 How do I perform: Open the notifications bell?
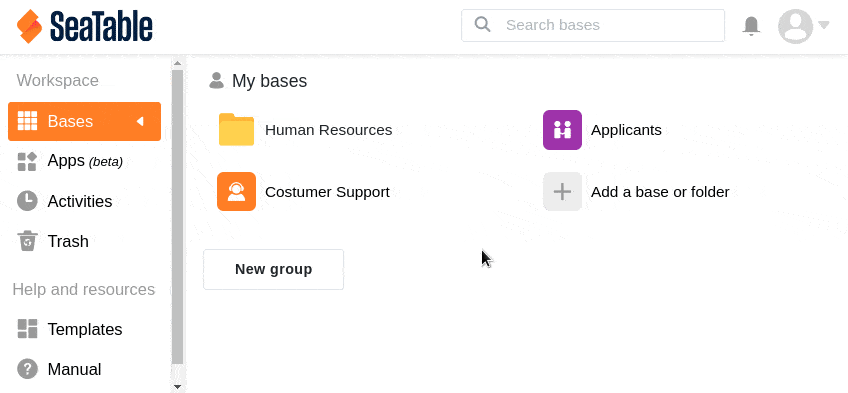tap(751, 25)
